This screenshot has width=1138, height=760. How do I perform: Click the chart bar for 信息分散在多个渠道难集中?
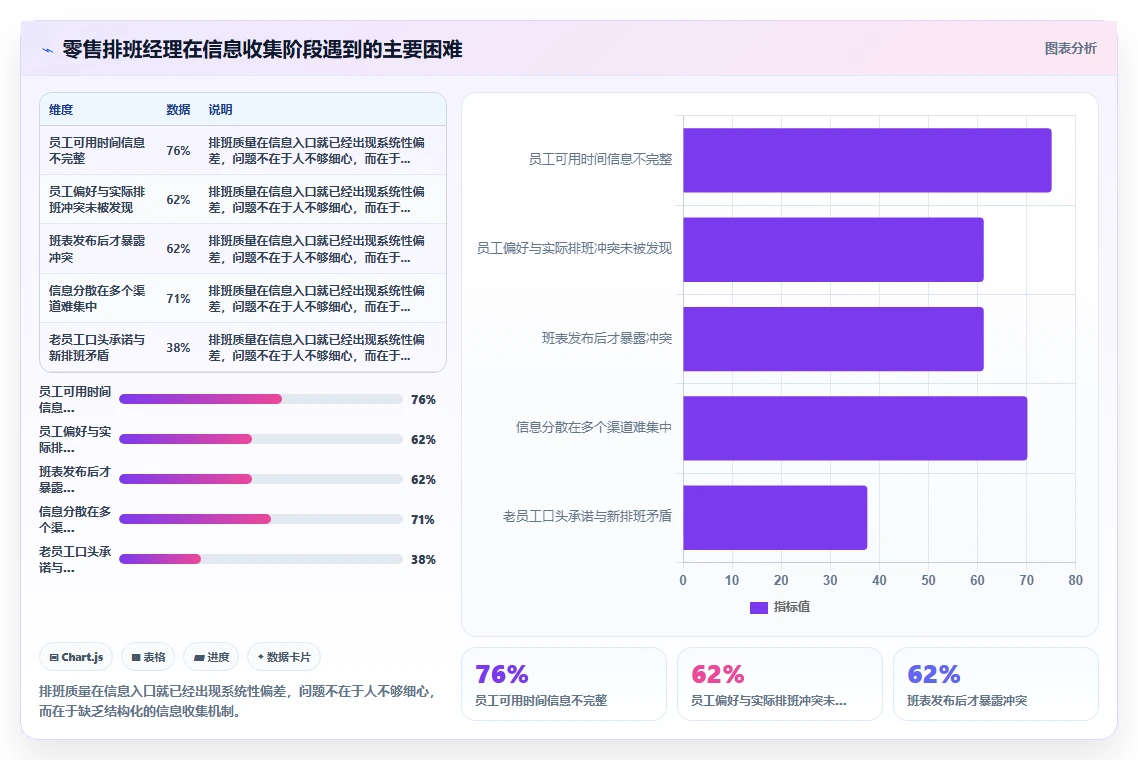(x=855, y=428)
